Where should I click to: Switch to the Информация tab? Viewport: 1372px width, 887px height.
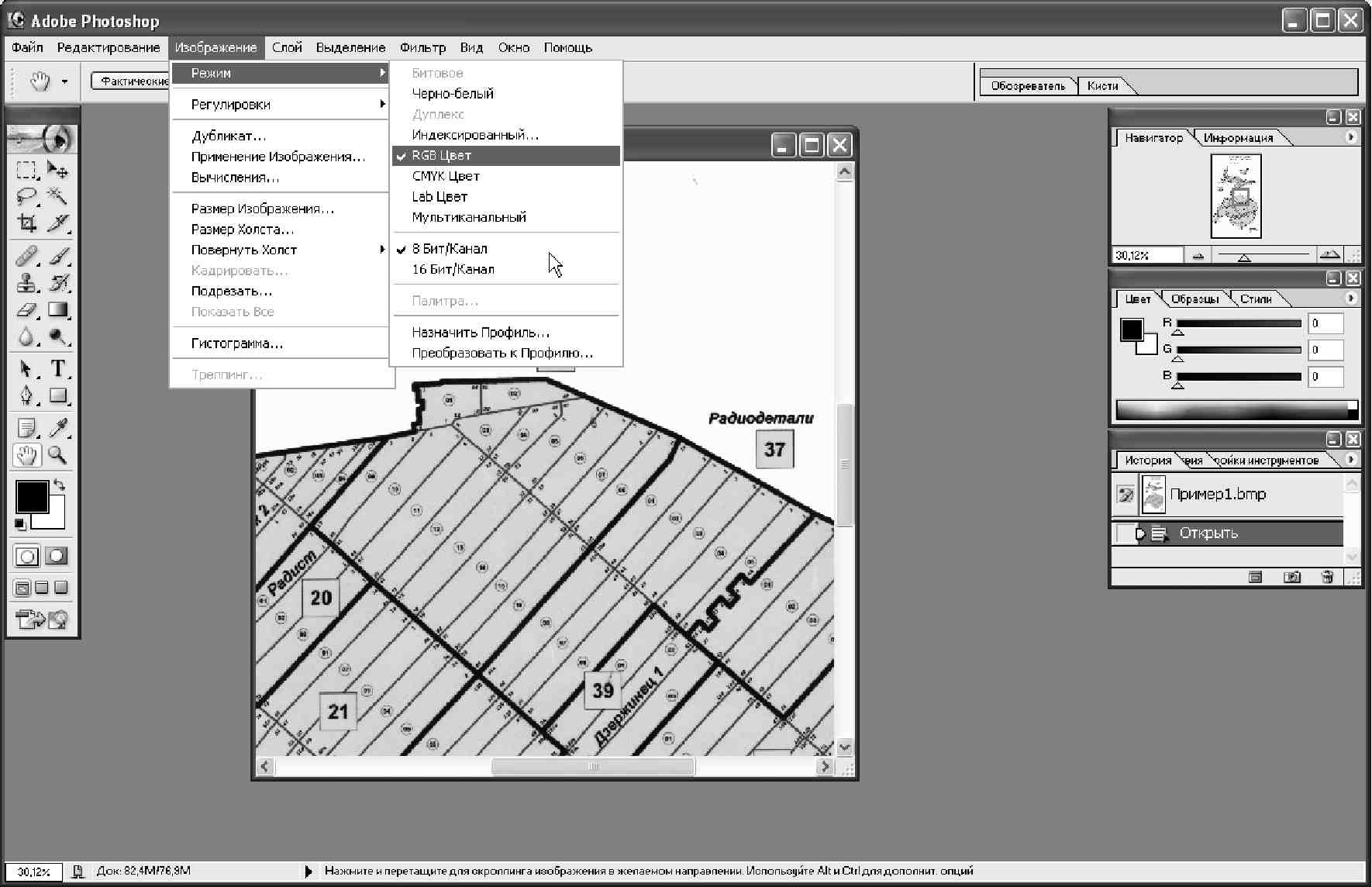point(1239,138)
